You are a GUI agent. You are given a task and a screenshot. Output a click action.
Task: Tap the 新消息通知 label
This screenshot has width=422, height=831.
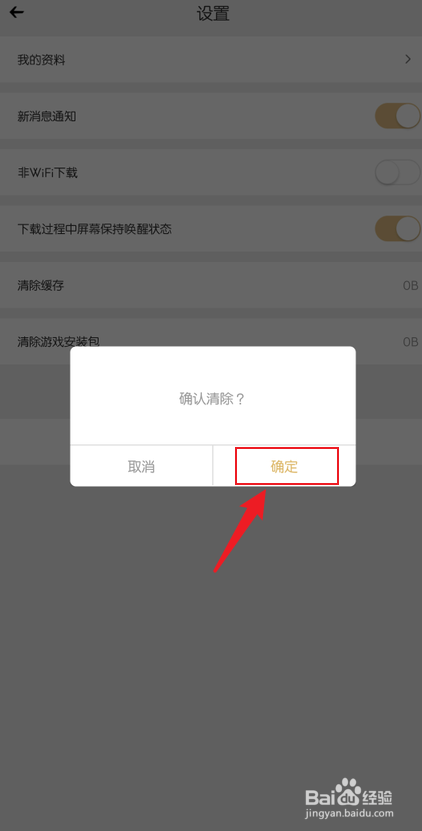pos(47,116)
